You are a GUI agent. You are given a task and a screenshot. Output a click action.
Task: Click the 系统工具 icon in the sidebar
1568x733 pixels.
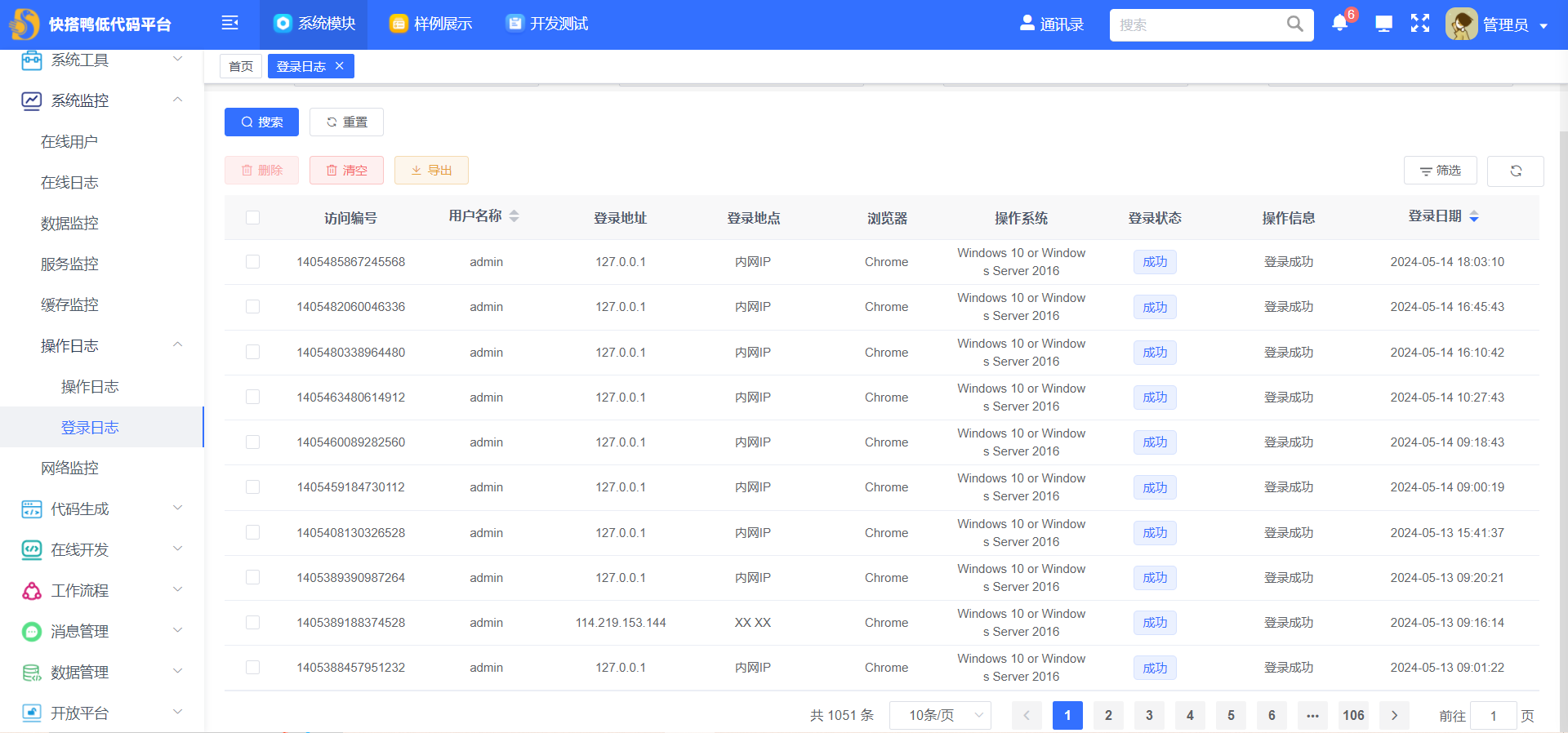32,60
